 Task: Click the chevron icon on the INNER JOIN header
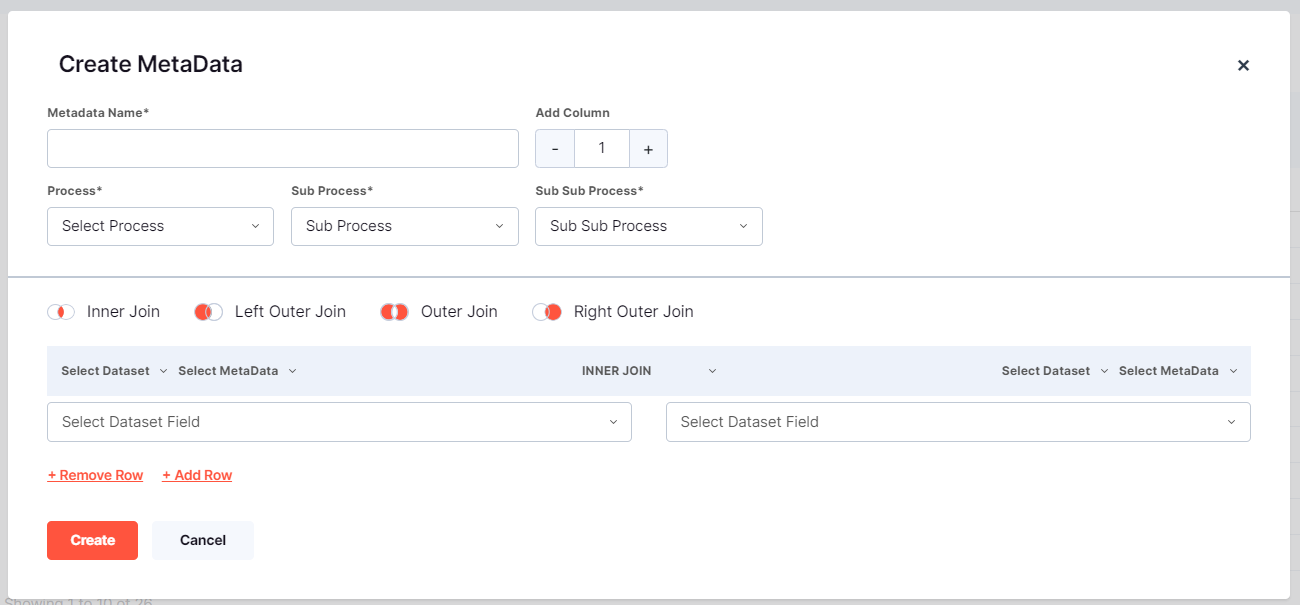[x=712, y=370]
